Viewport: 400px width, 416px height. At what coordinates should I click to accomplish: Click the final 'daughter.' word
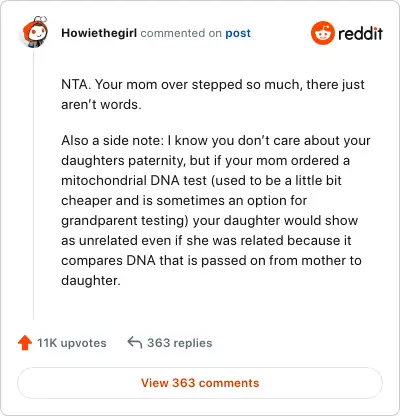coord(91,281)
